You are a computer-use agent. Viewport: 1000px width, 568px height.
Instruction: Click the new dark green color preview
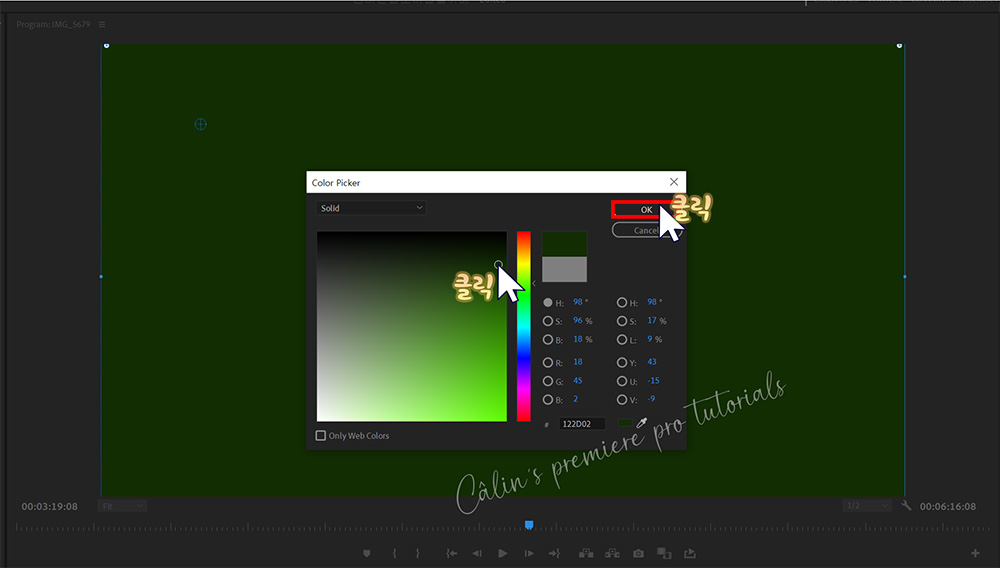[x=564, y=244]
